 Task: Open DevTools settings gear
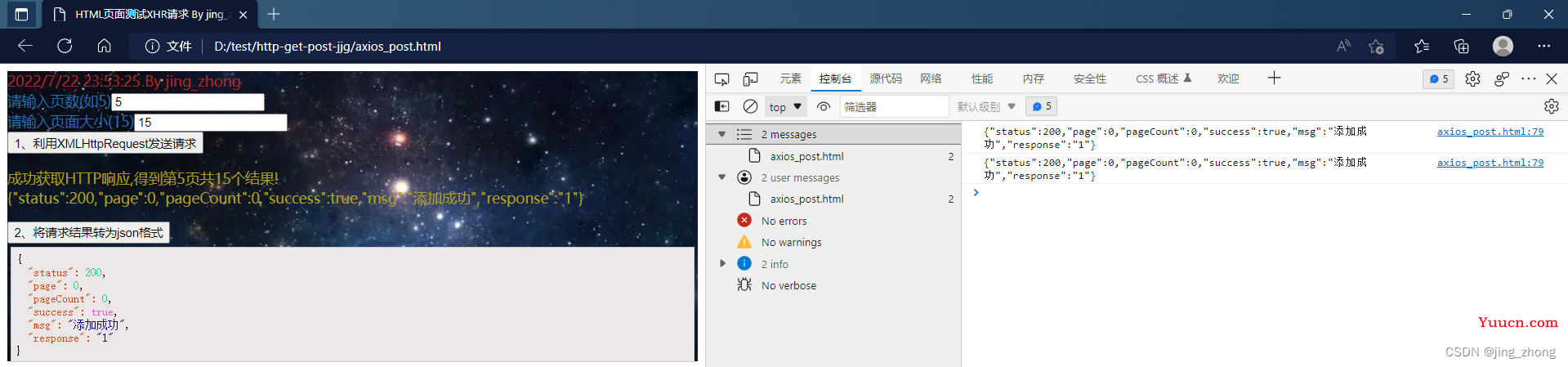pyautogui.click(x=1472, y=79)
